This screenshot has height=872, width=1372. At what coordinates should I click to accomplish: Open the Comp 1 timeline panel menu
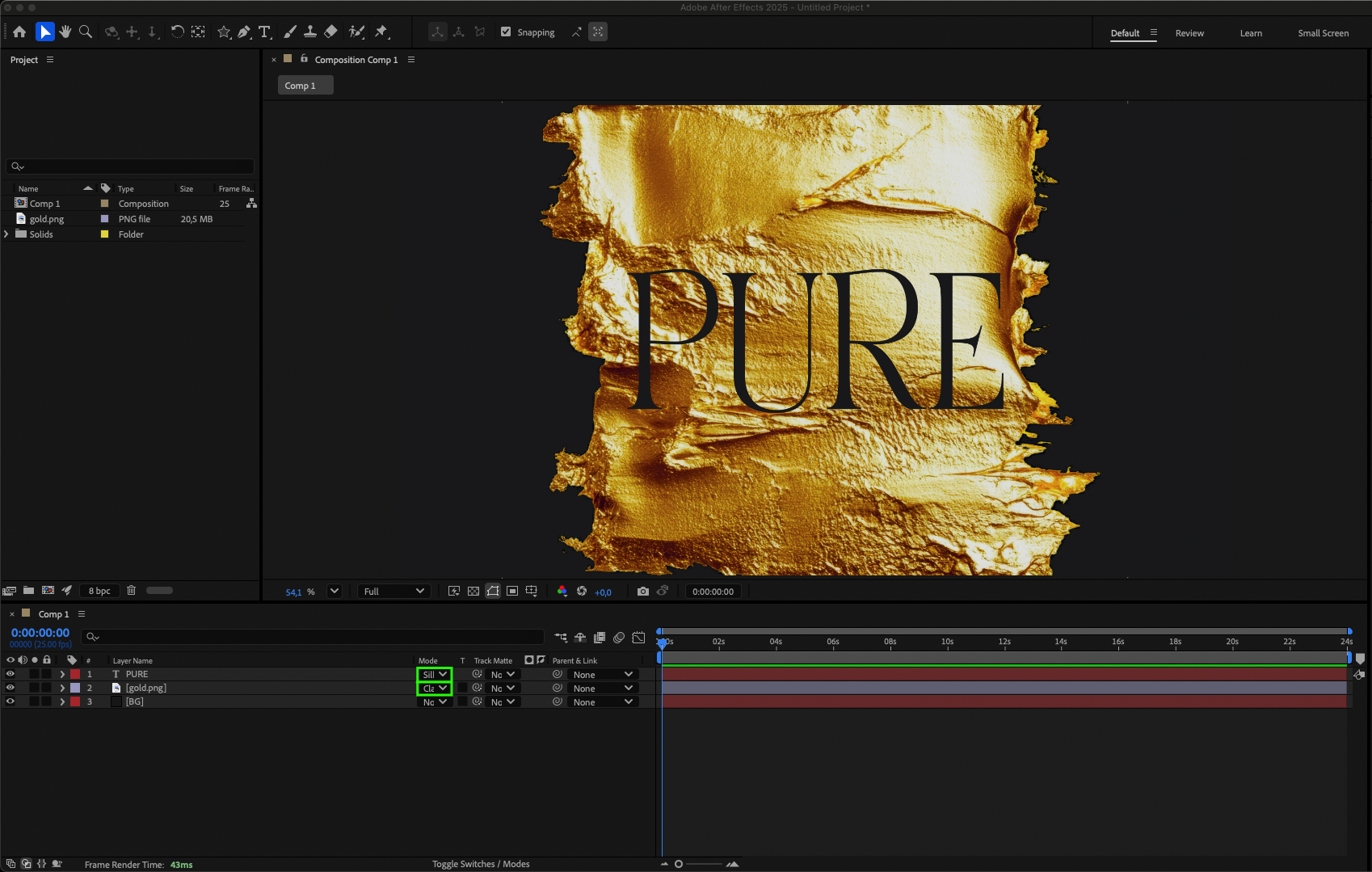(x=82, y=614)
